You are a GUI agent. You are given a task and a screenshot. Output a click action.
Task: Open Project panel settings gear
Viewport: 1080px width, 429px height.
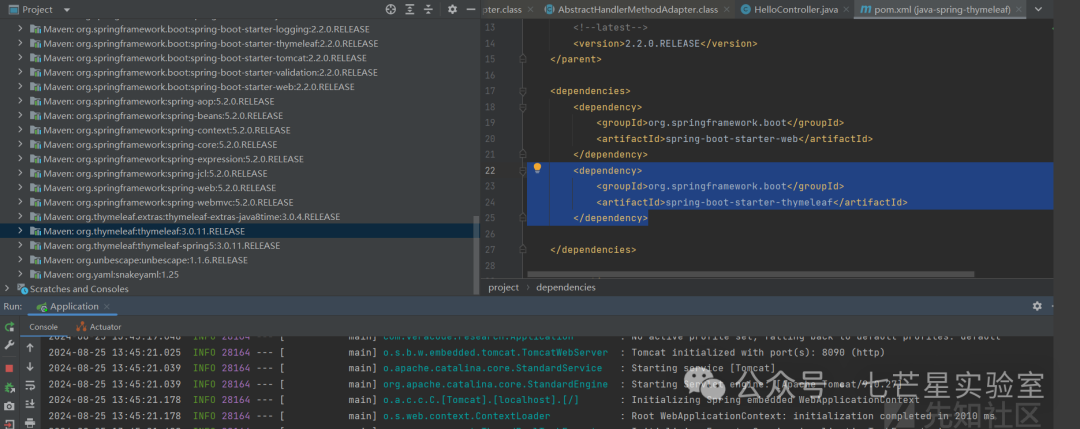452,10
